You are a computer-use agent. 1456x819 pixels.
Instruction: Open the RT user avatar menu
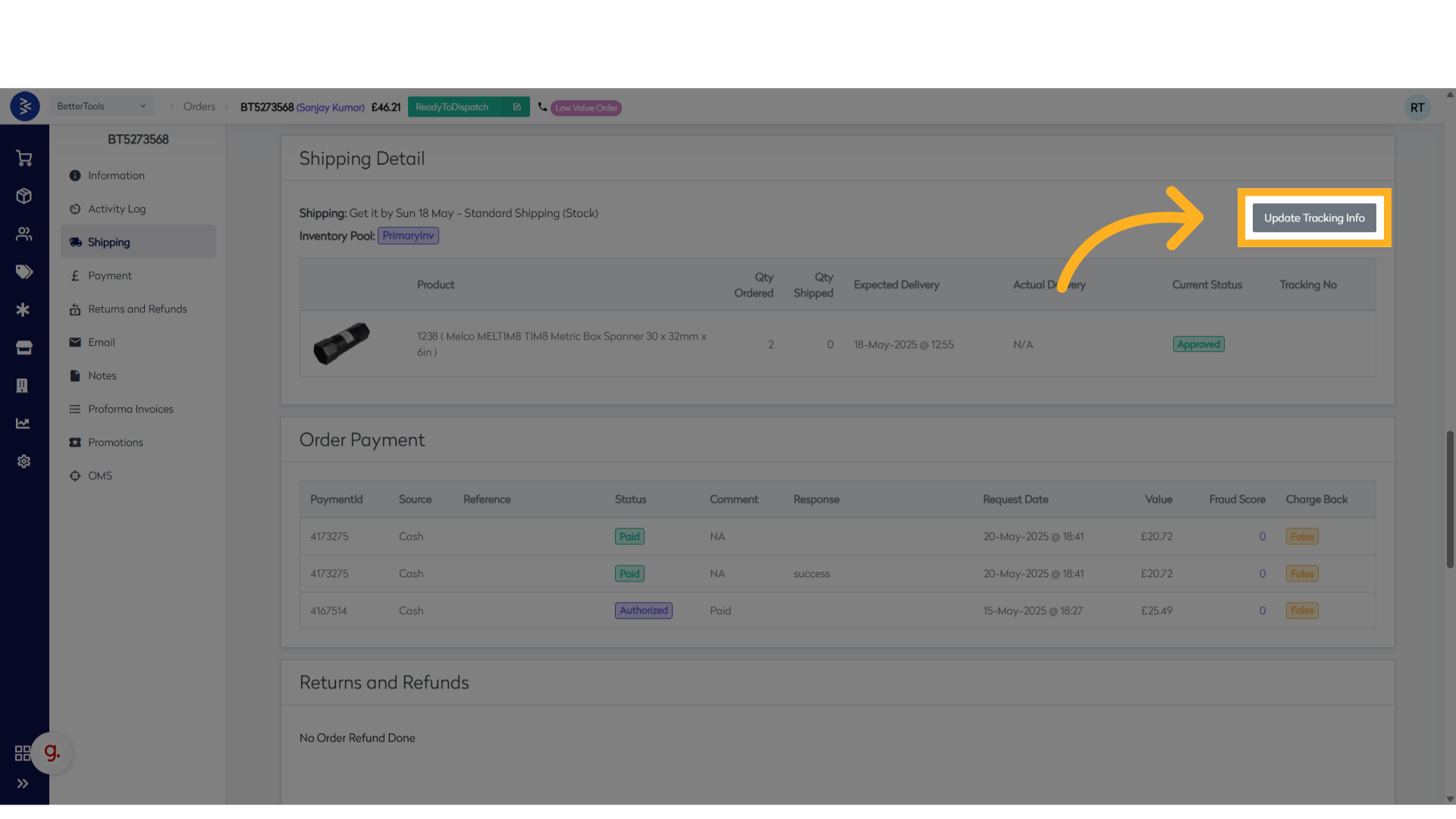pyautogui.click(x=1417, y=108)
